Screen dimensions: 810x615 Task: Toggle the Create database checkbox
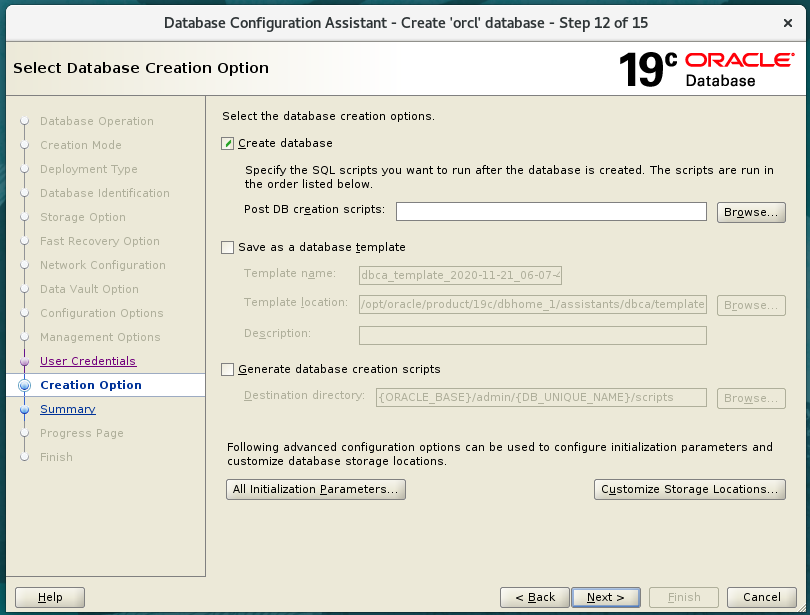(x=227, y=144)
